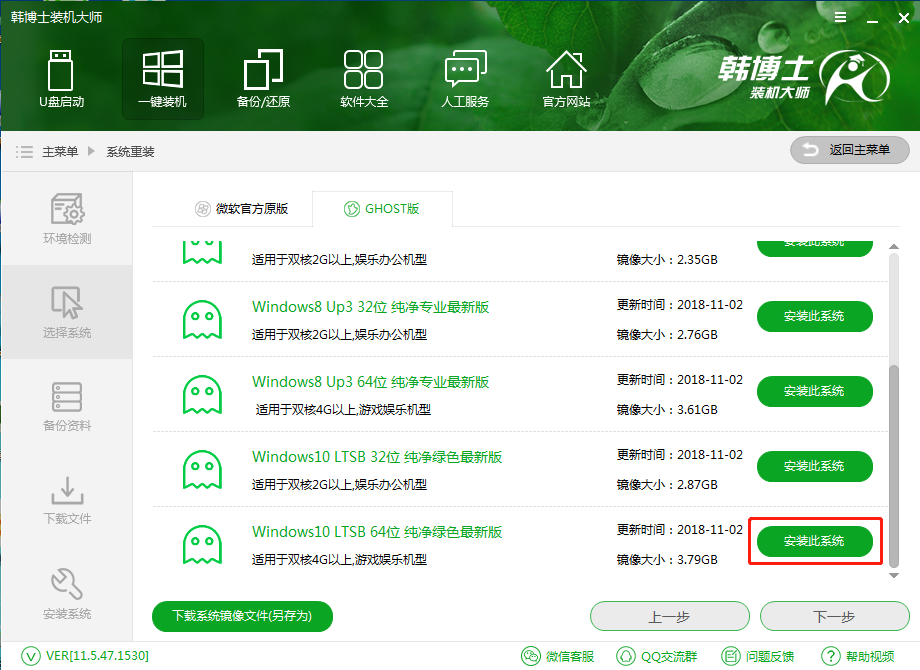Click 下载系统镜像文件(另存为) to save image
The image size is (920, 670).
242,616
